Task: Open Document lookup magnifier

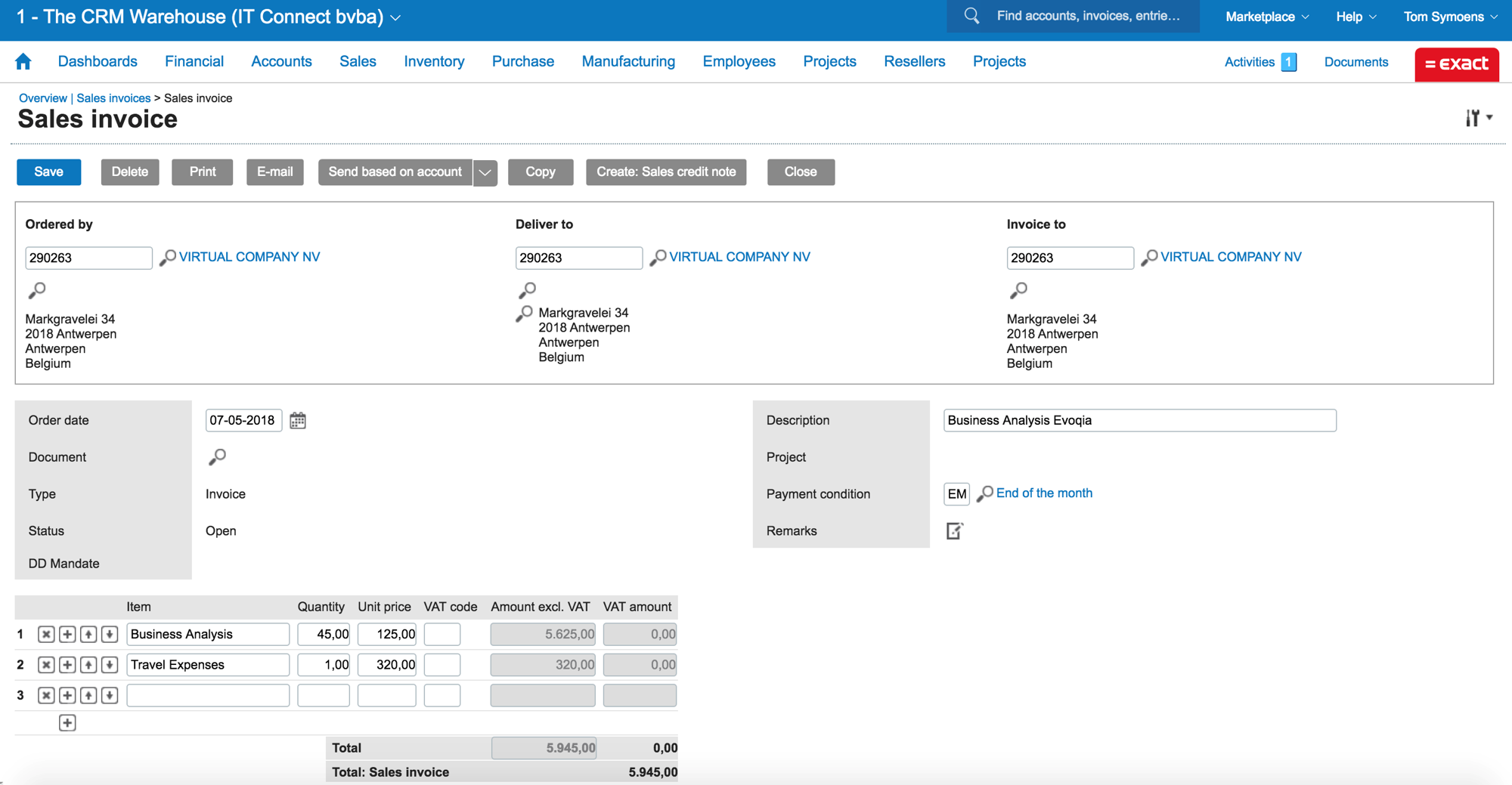Action: 217,457
